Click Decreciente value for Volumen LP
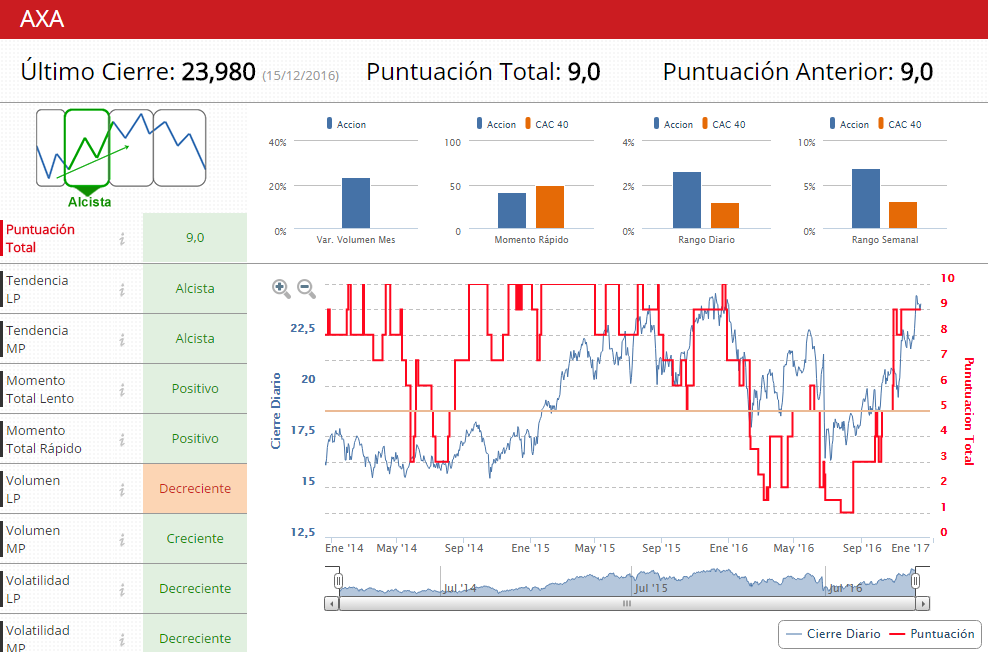The width and height of the screenshot is (989, 652). pos(195,489)
